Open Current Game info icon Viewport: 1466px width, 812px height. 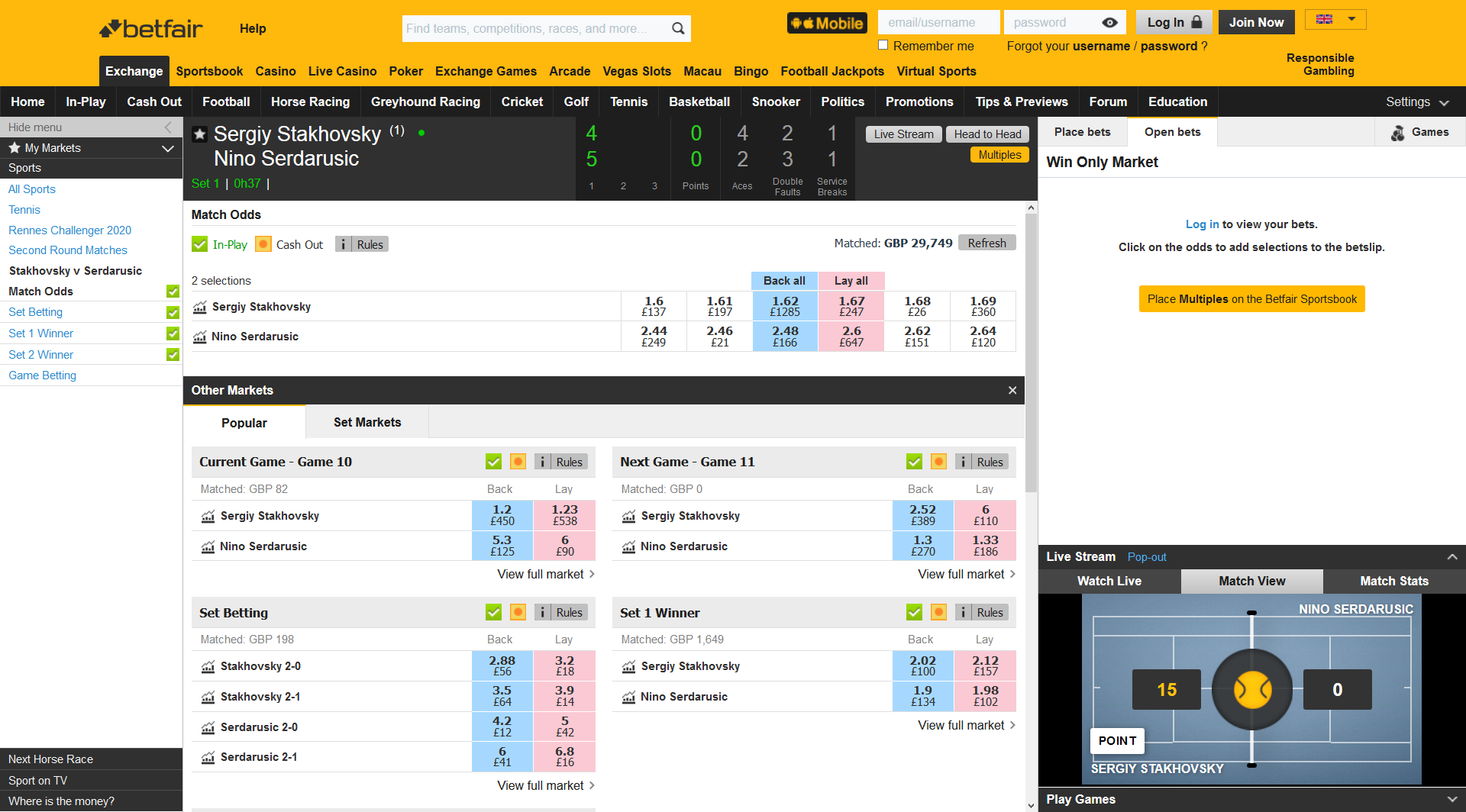tap(542, 462)
